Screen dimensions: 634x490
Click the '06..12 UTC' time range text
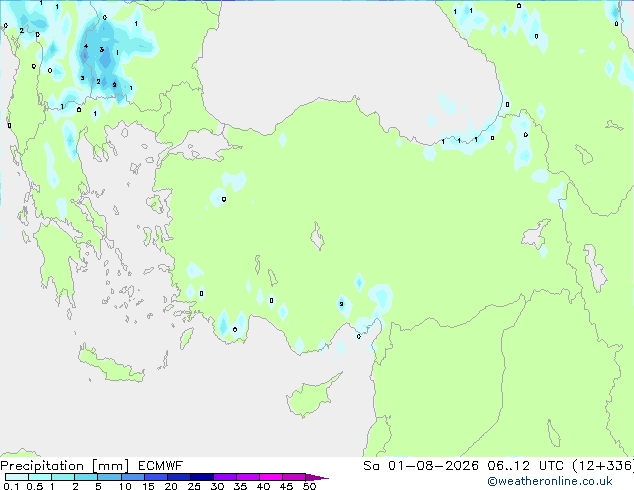coord(525,466)
